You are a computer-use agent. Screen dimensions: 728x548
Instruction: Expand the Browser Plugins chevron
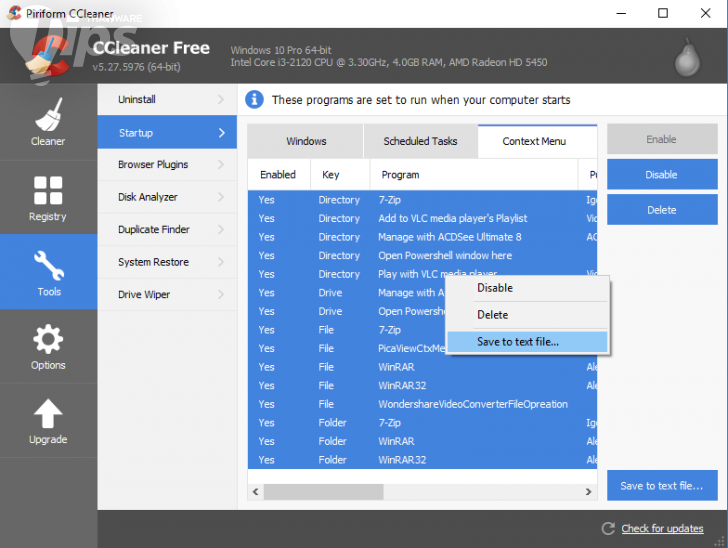coord(221,164)
